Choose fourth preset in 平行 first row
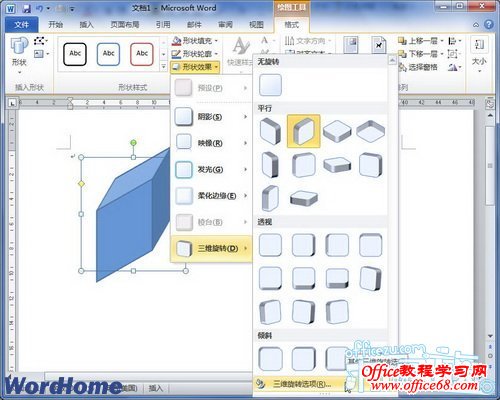 coord(371,131)
